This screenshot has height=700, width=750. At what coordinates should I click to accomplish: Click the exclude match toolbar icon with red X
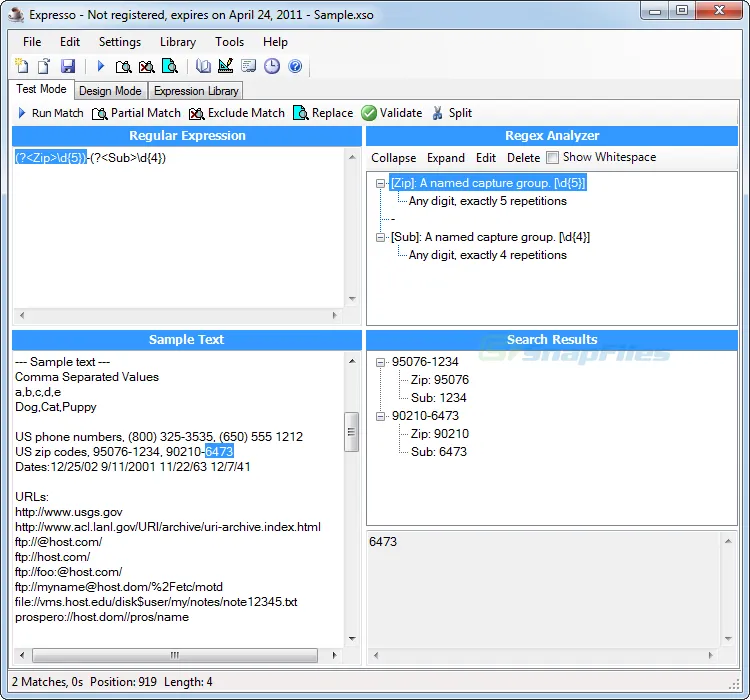146,66
